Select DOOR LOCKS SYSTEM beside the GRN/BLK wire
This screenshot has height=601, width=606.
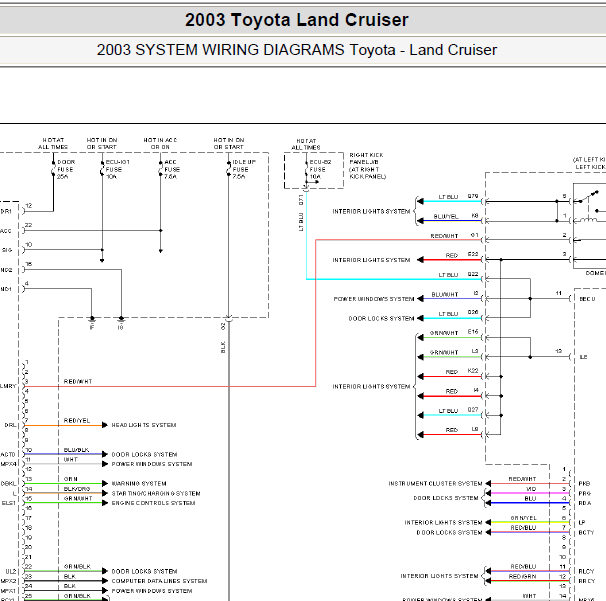tap(144, 571)
